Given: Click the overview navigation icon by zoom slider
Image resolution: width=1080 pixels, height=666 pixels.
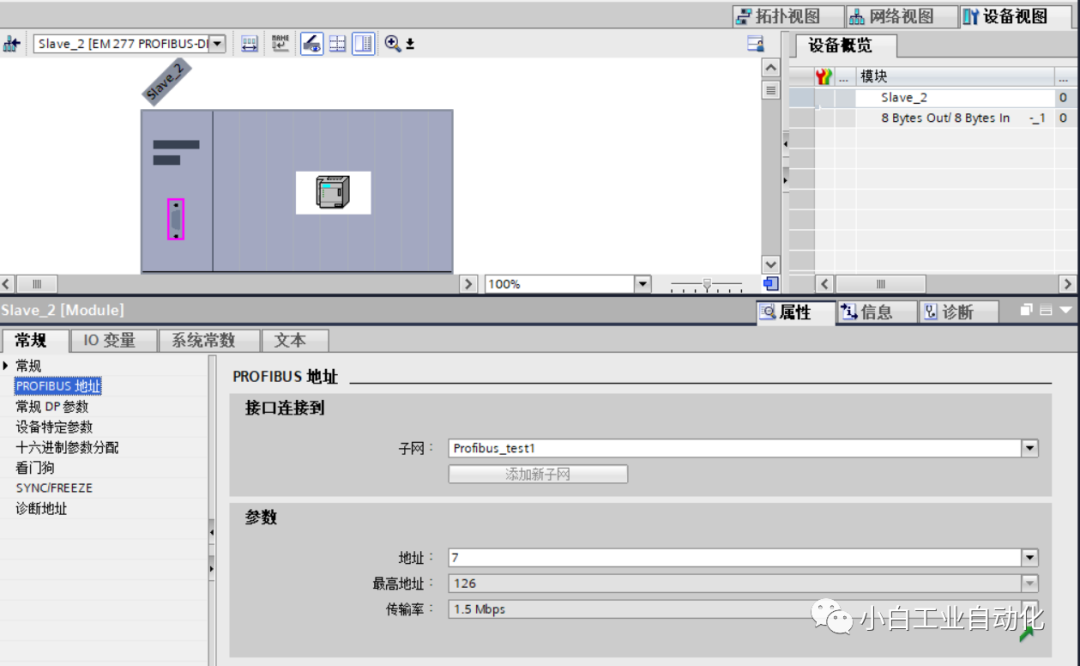Looking at the screenshot, I should pos(771,284).
